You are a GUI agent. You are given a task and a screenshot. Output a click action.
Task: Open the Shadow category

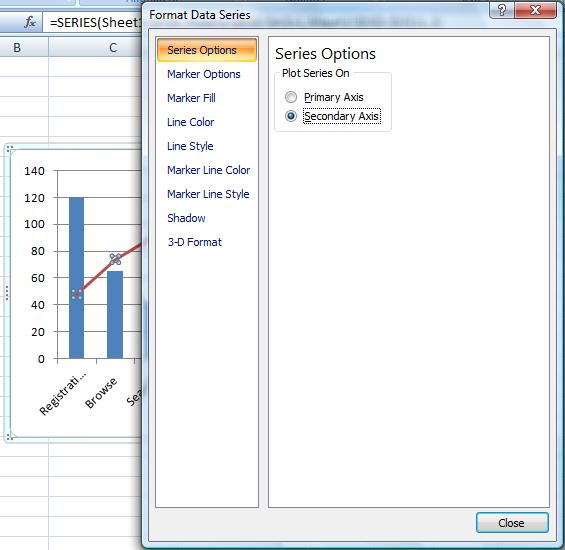(x=186, y=218)
